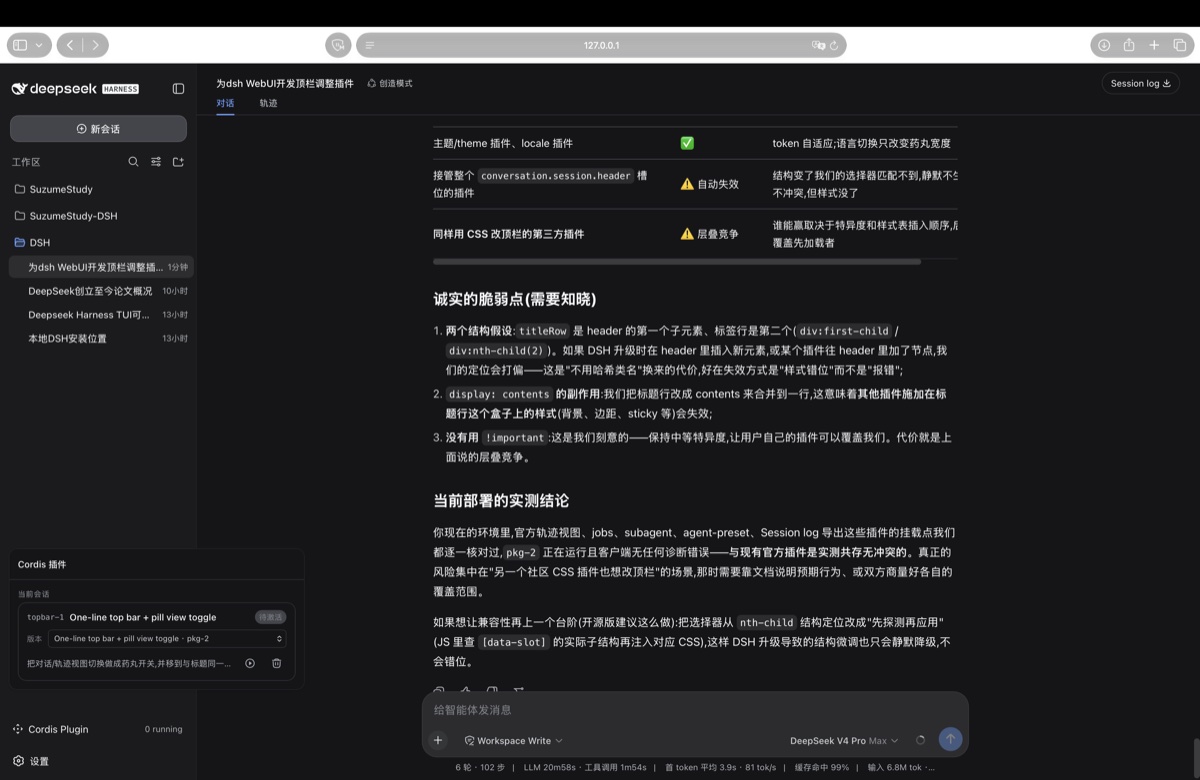Viewport: 1200px width, 780px height.
Task: Open the DeepSeek创立至今论文概况 session
Action: click(101, 291)
